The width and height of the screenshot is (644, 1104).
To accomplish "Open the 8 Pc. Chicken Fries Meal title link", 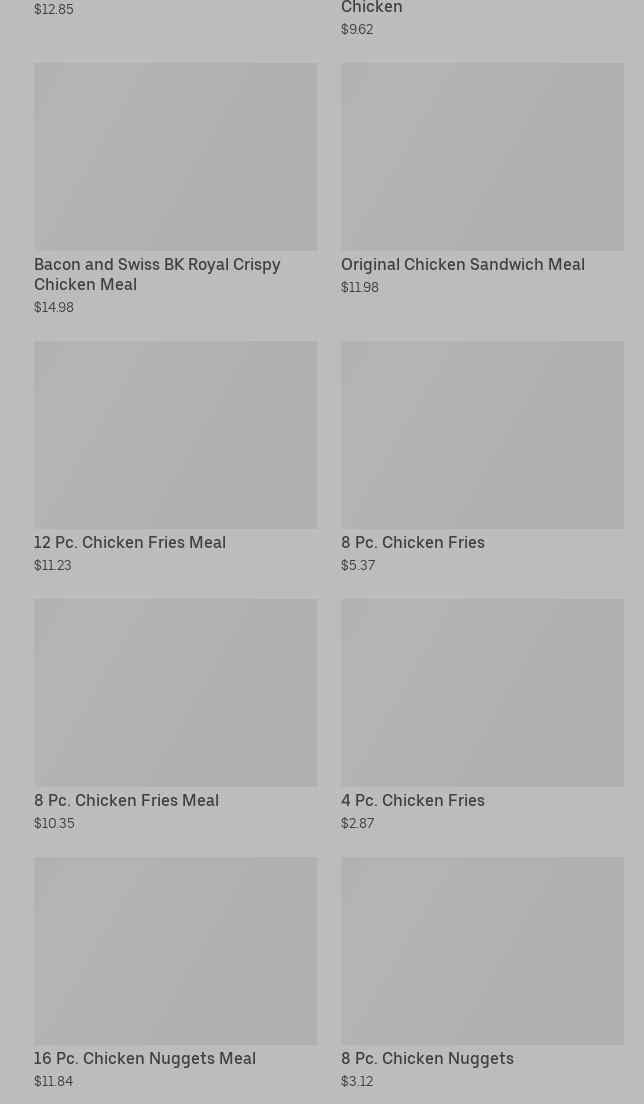I will [126, 800].
